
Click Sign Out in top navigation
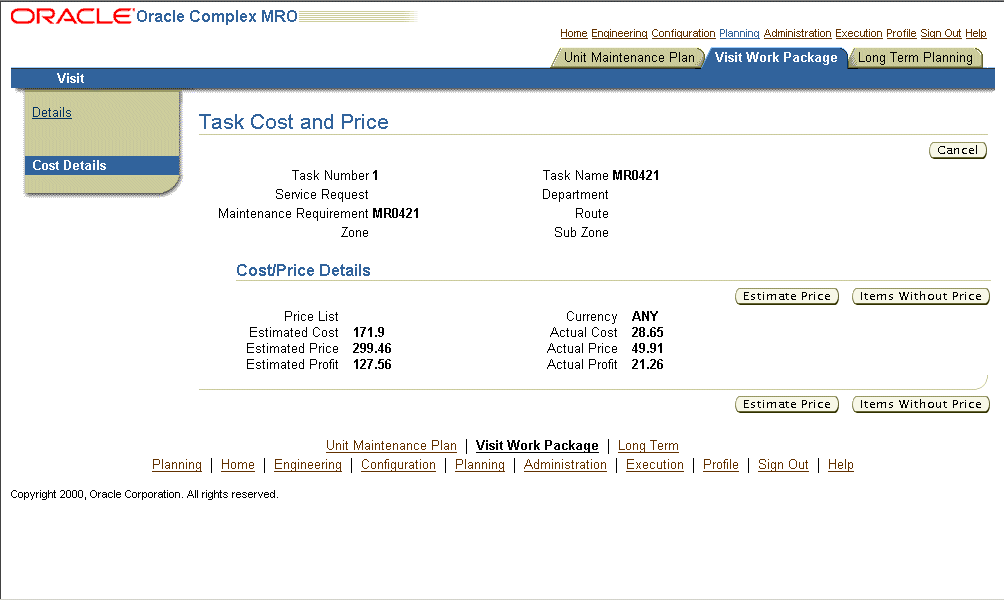tap(941, 33)
